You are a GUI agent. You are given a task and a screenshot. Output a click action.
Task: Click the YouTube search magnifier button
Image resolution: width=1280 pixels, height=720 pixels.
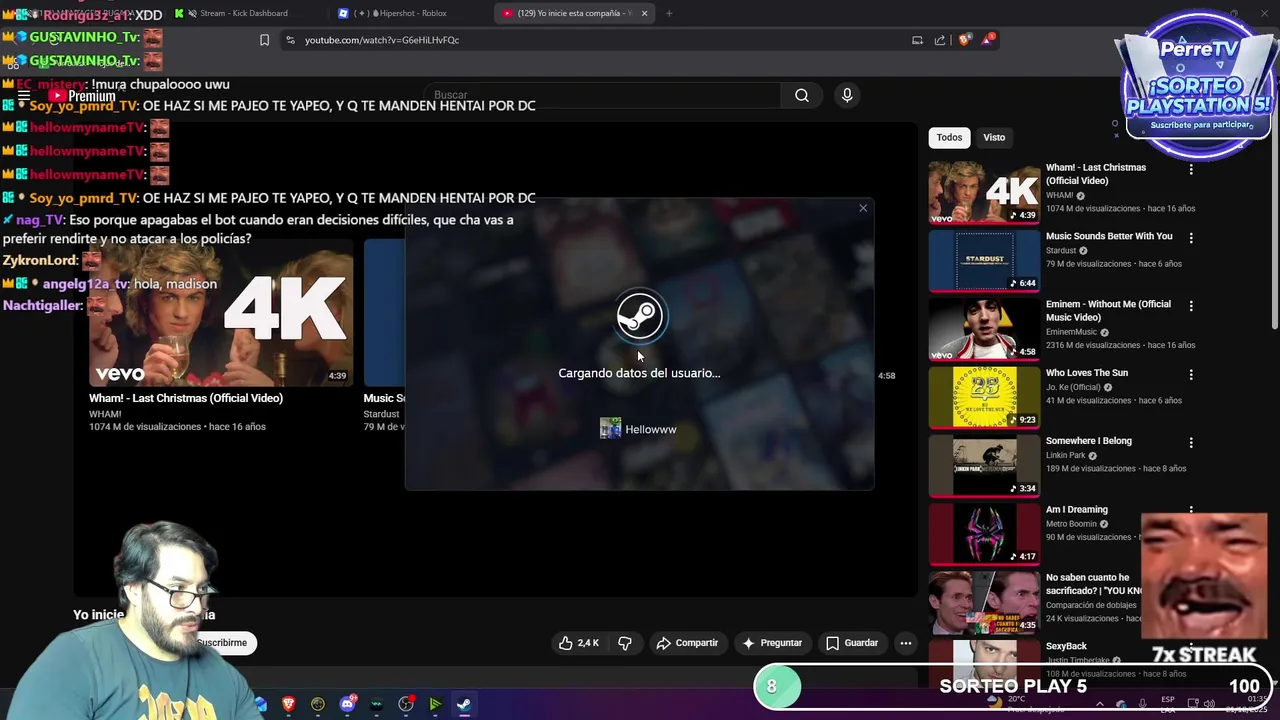tap(802, 95)
